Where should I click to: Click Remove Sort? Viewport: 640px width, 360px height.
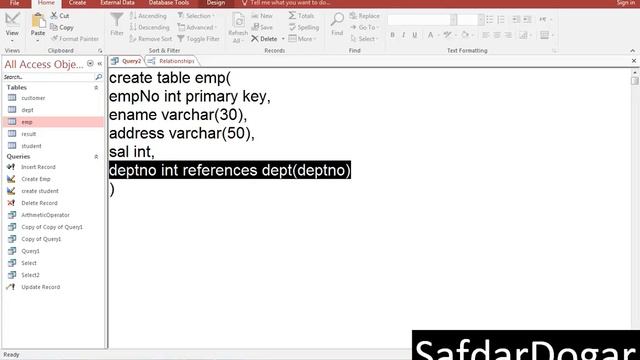tap(151, 39)
